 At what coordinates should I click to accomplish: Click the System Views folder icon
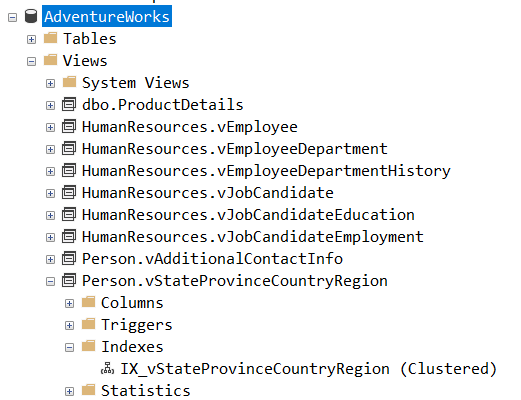(x=69, y=82)
